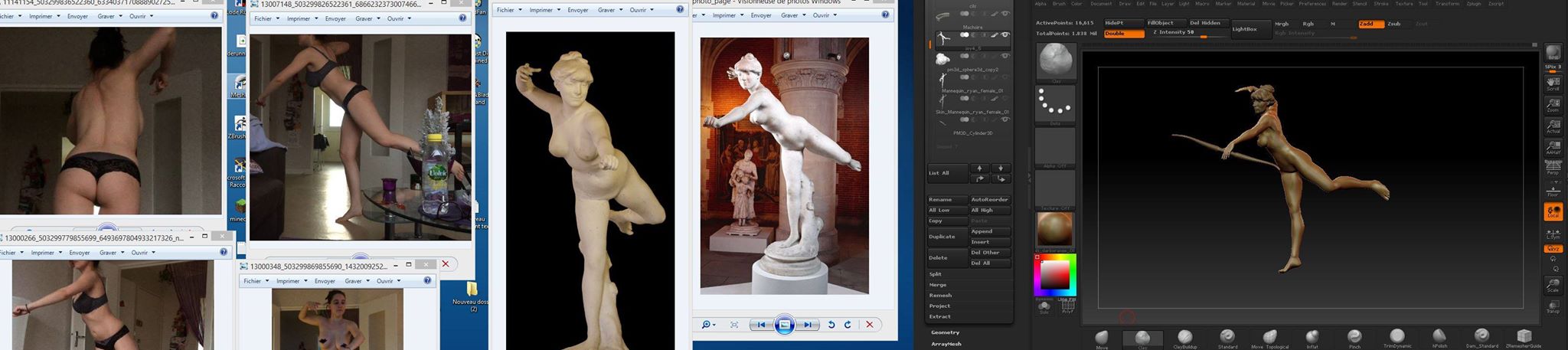The image size is (1568, 350).
Task: Open the ZBrush Preferences menu
Action: click(x=1312, y=4)
